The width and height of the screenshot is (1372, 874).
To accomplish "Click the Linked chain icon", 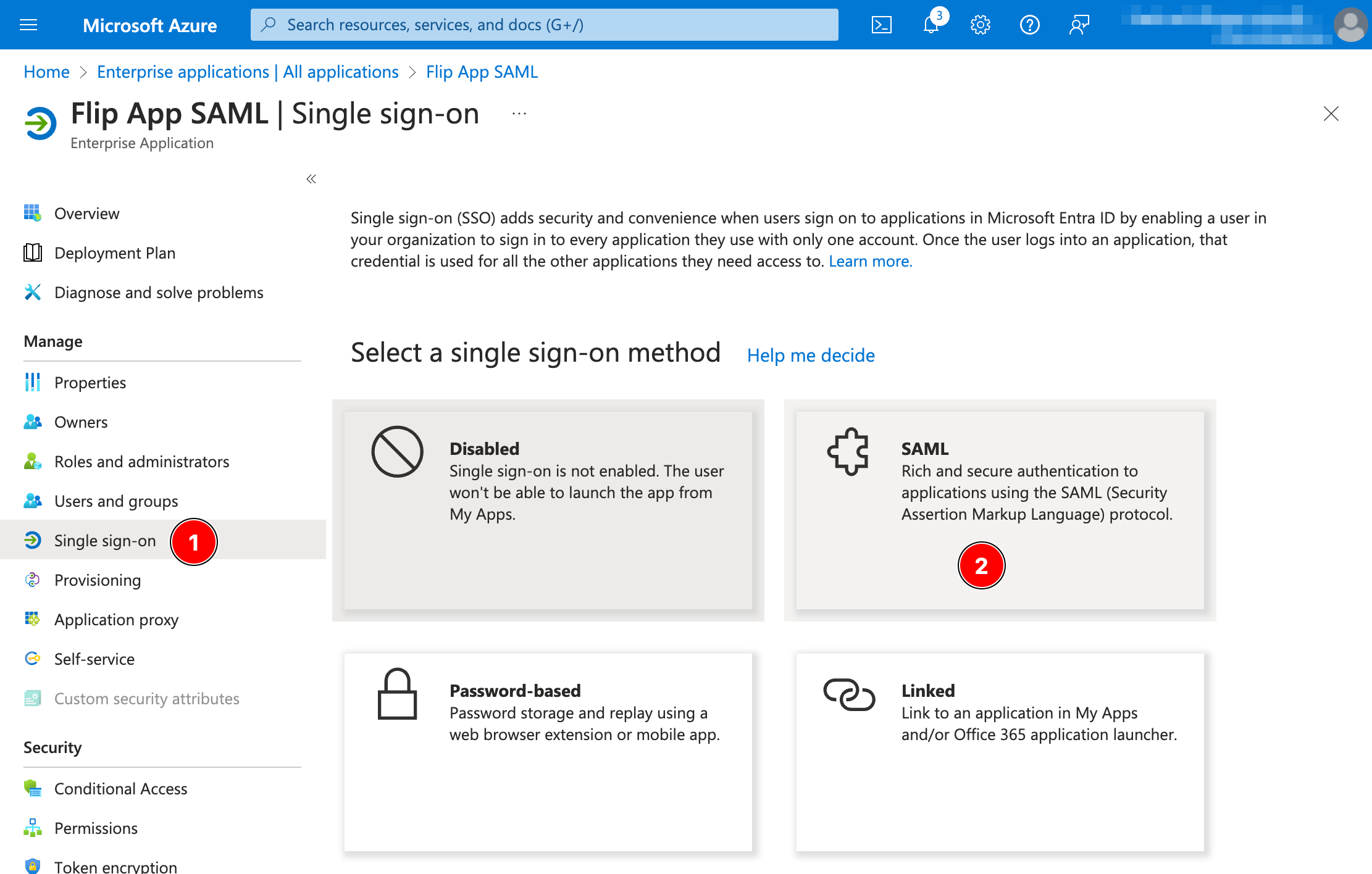I will (x=849, y=694).
